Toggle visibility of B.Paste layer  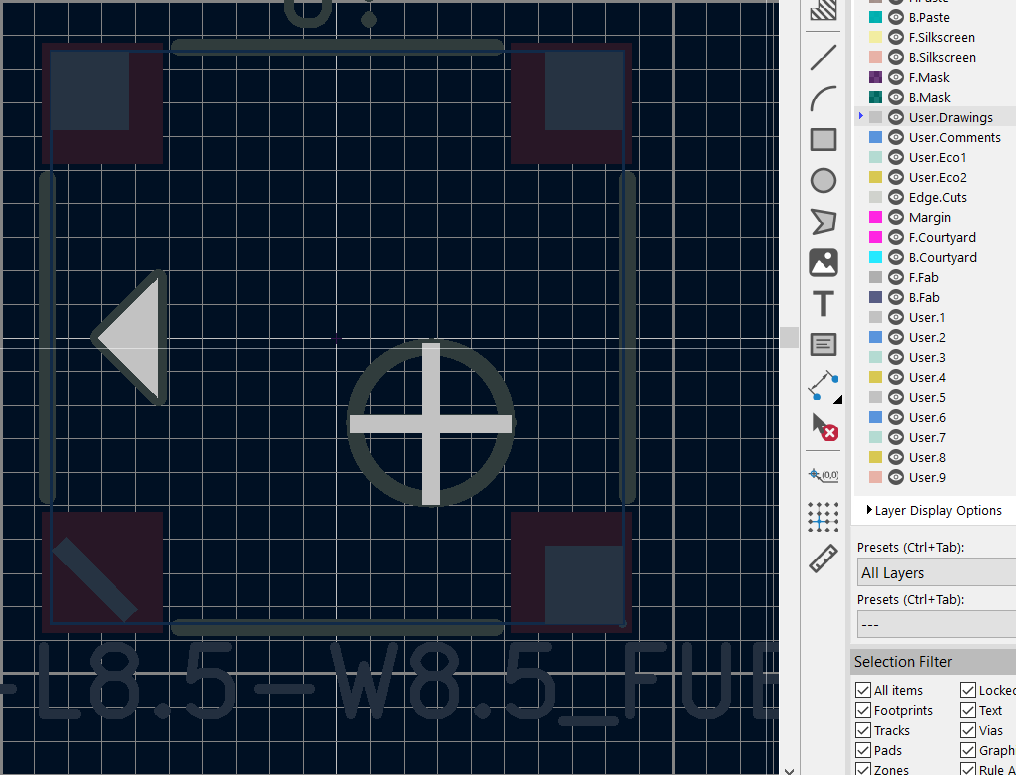tap(895, 17)
